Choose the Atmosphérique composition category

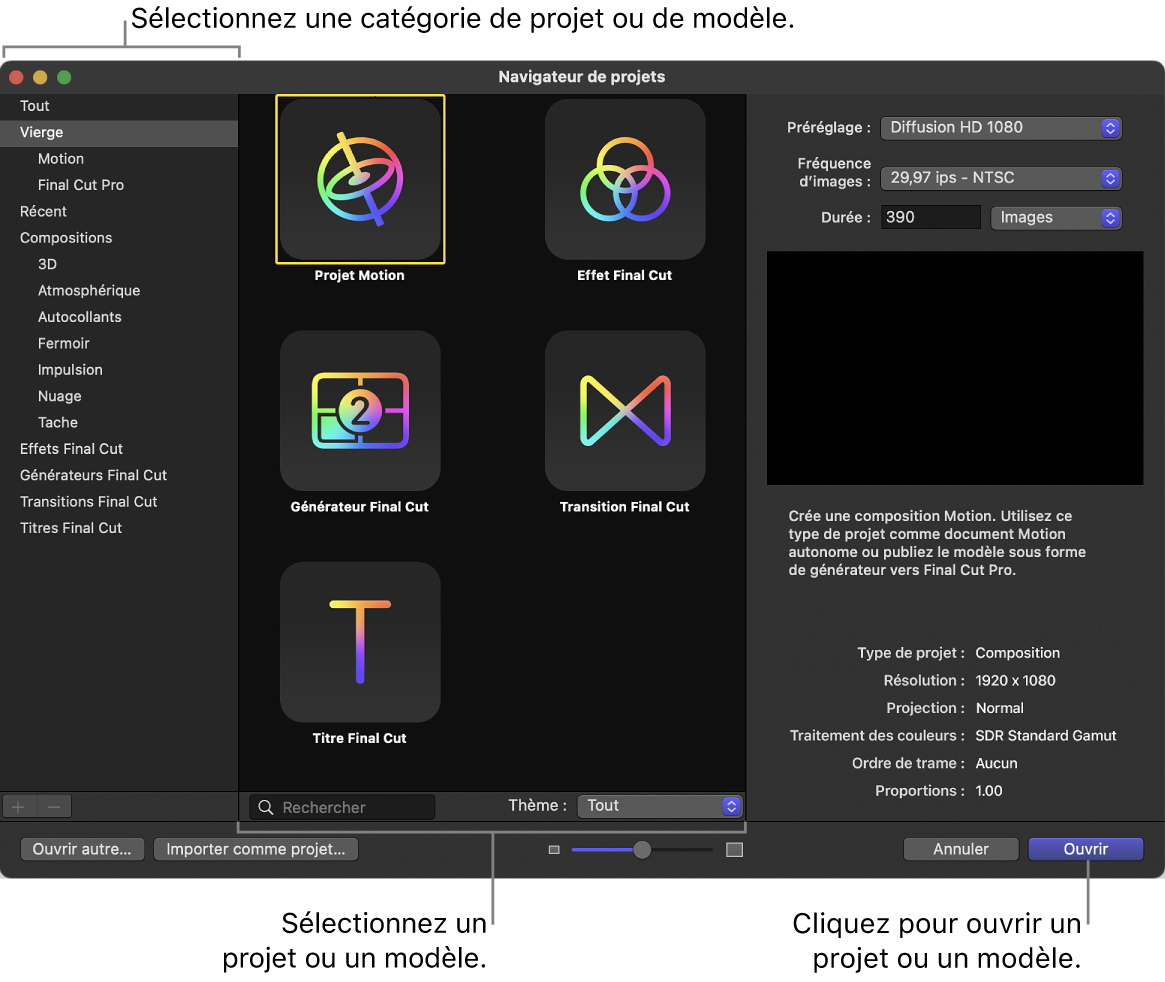coord(89,291)
